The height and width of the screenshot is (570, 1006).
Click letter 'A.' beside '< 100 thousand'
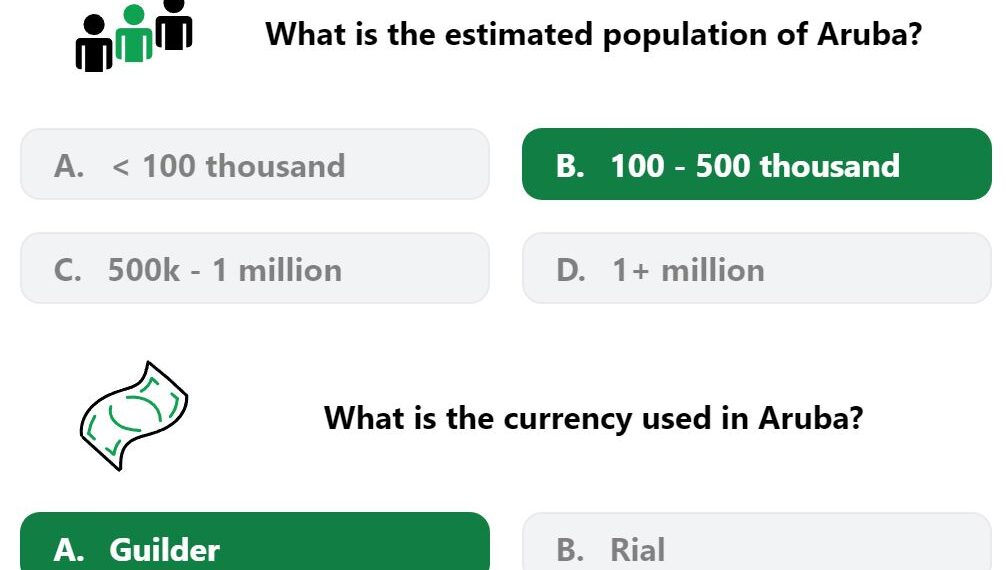(69, 166)
